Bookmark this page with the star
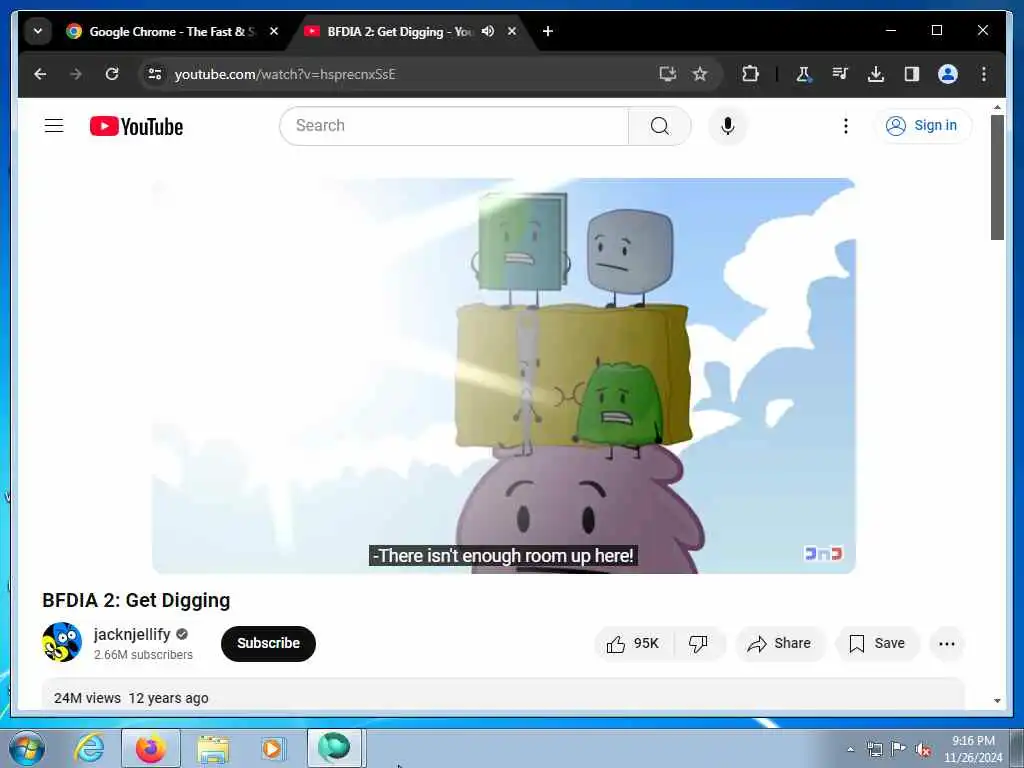The height and width of the screenshot is (768, 1024). (x=700, y=74)
